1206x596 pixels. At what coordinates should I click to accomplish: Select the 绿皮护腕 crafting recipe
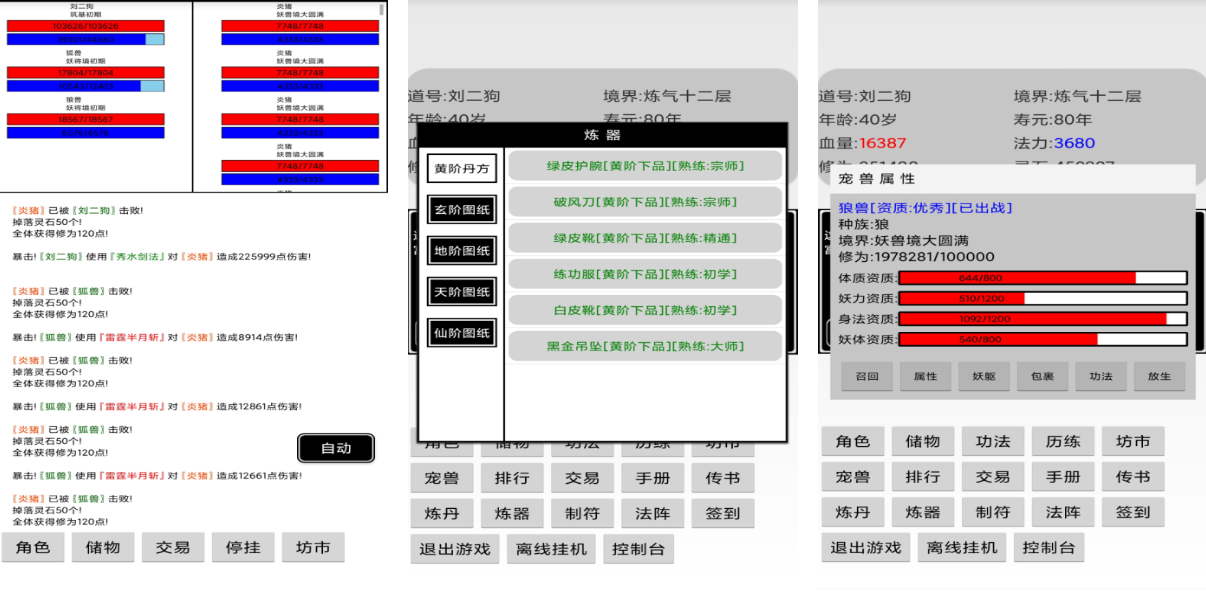(645, 166)
